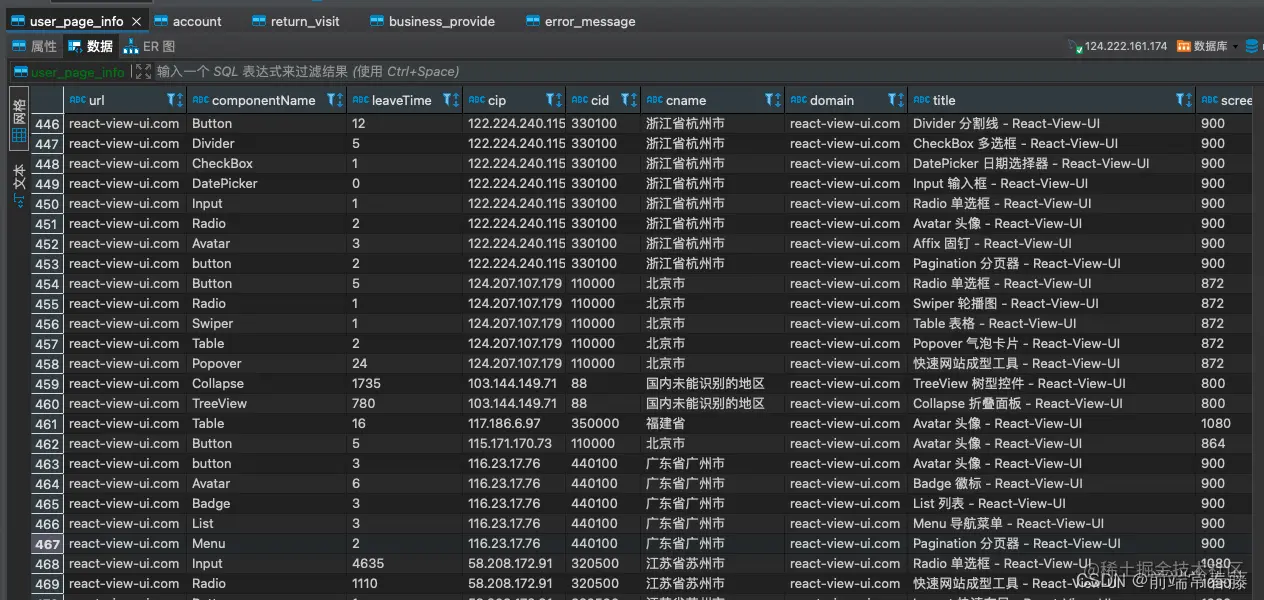Click the filter/sort icon of cname column
The width and height of the screenshot is (1264, 600).
tap(773, 100)
